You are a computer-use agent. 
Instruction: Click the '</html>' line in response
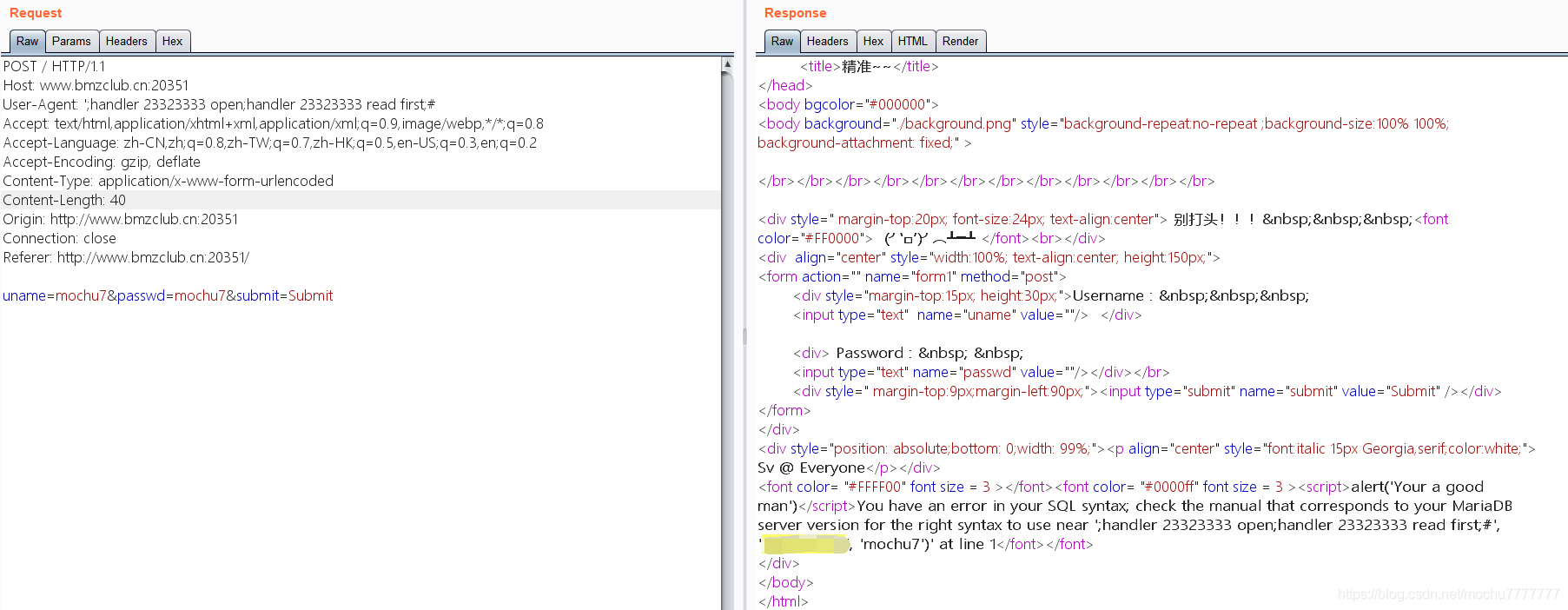point(784,601)
